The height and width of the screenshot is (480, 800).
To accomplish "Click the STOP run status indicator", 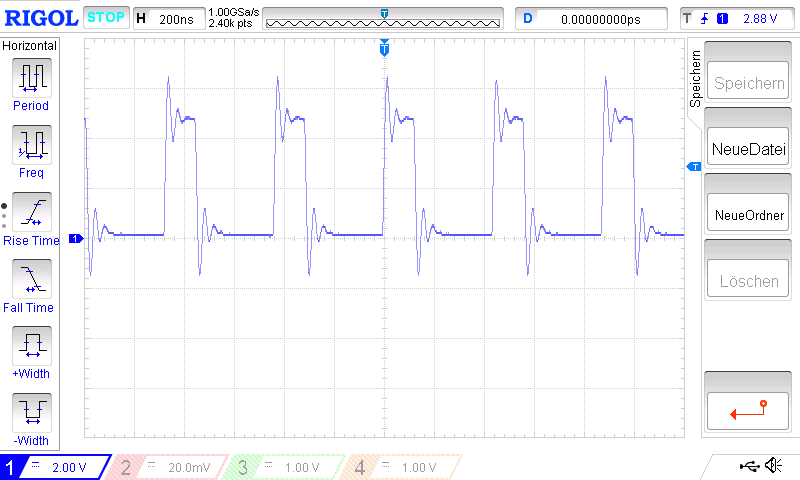I will click(x=106, y=18).
